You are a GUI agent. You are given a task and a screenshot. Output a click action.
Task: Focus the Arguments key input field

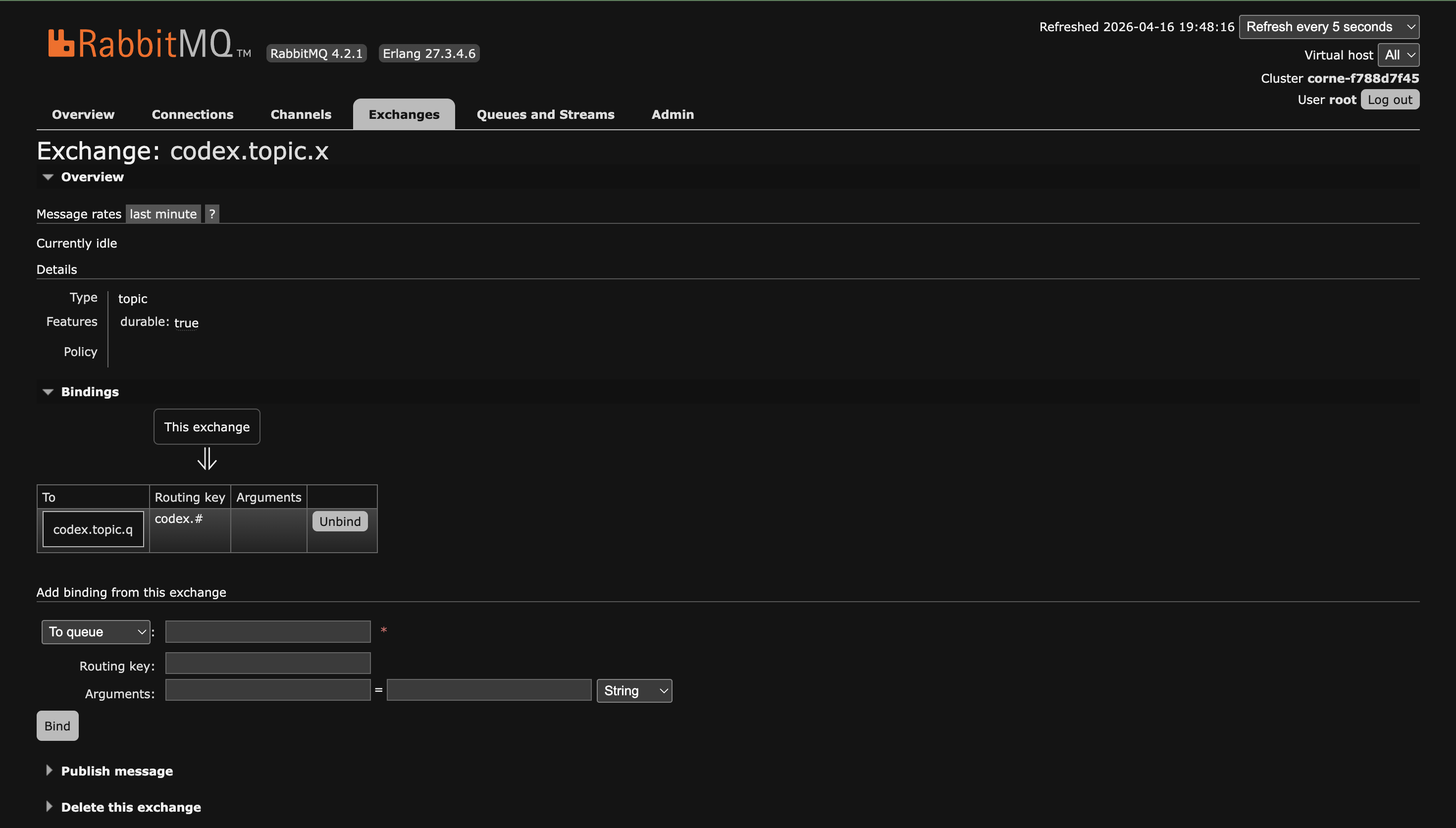(268, 690)
